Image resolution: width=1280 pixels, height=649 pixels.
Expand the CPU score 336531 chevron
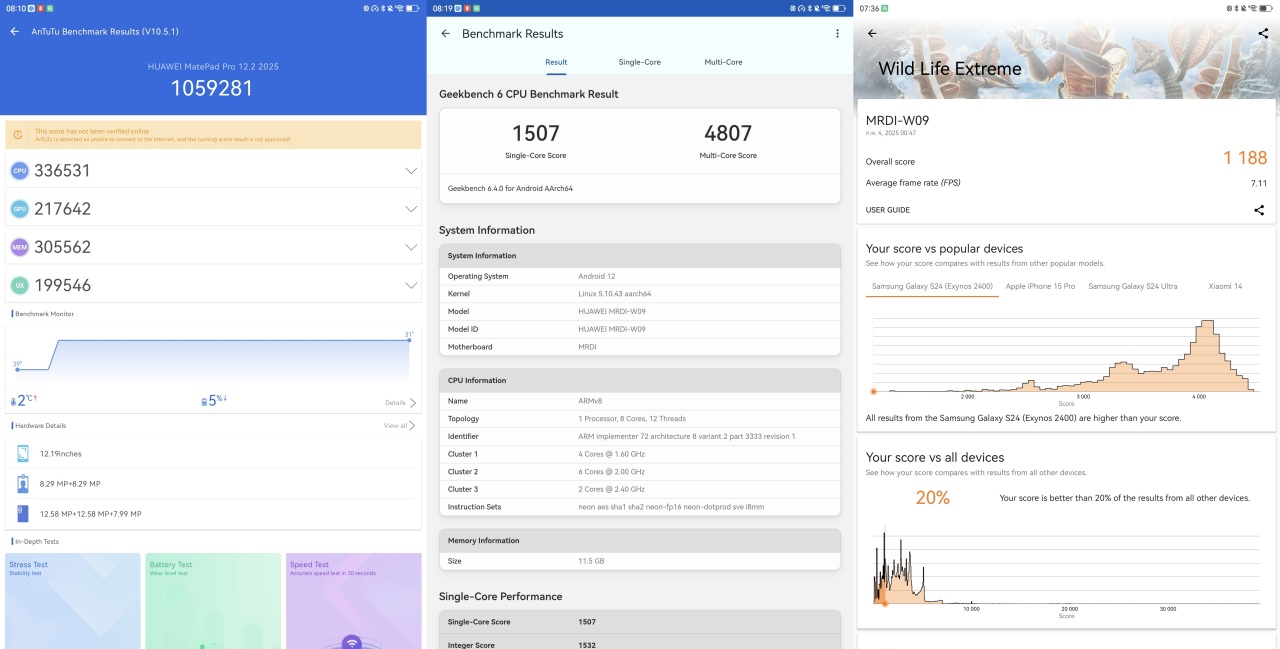(x=411, y=171)
